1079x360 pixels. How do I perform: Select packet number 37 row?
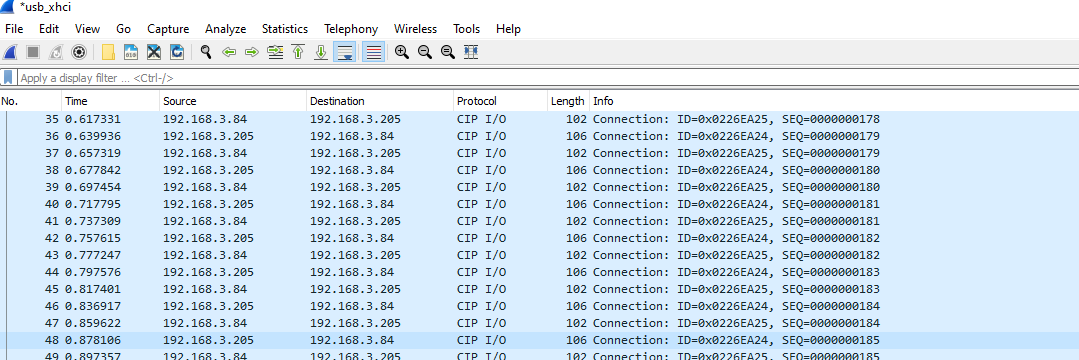pos(540,153)
